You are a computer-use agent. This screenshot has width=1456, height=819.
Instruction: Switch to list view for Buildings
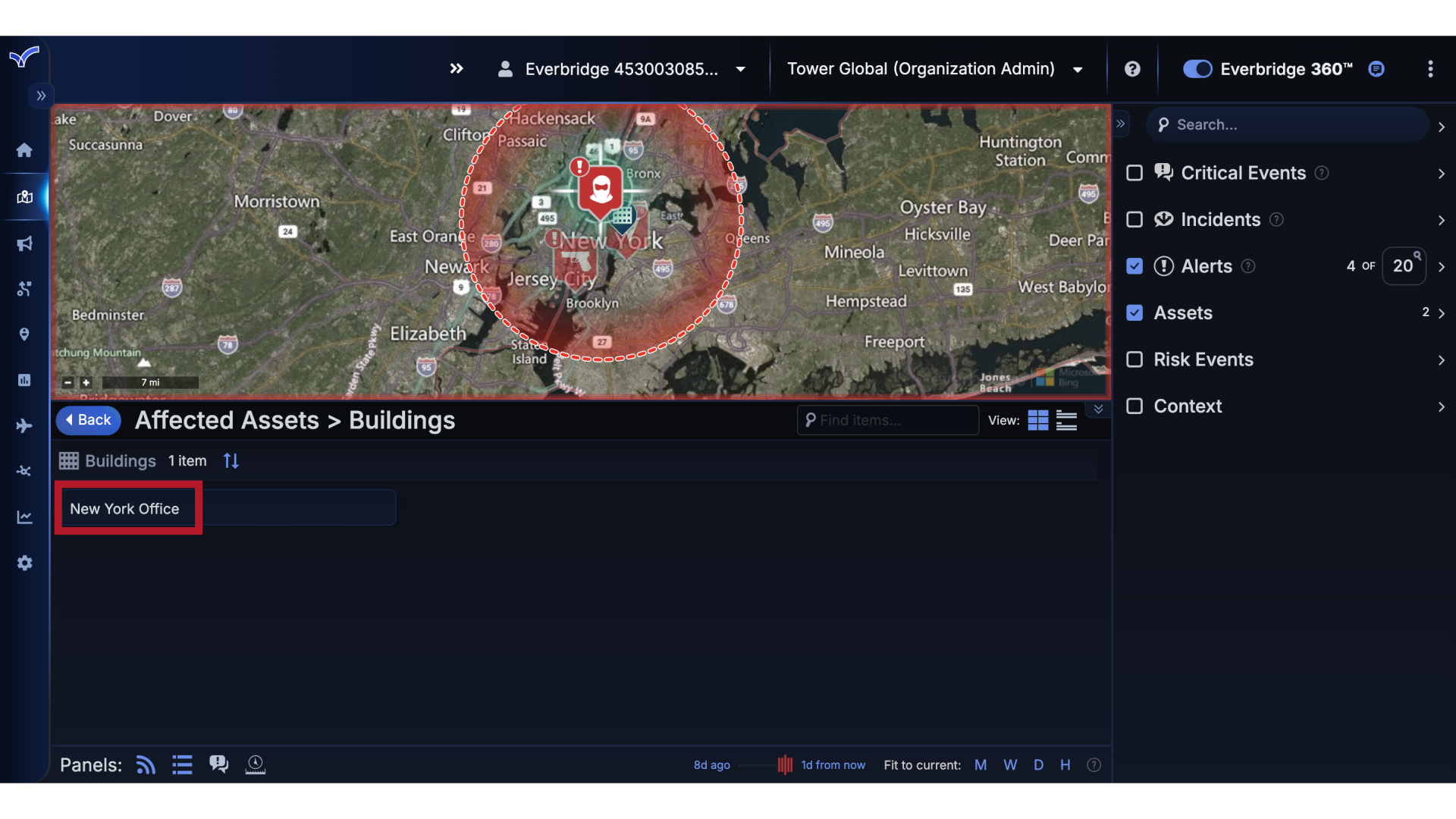[x=1065, y=420]
